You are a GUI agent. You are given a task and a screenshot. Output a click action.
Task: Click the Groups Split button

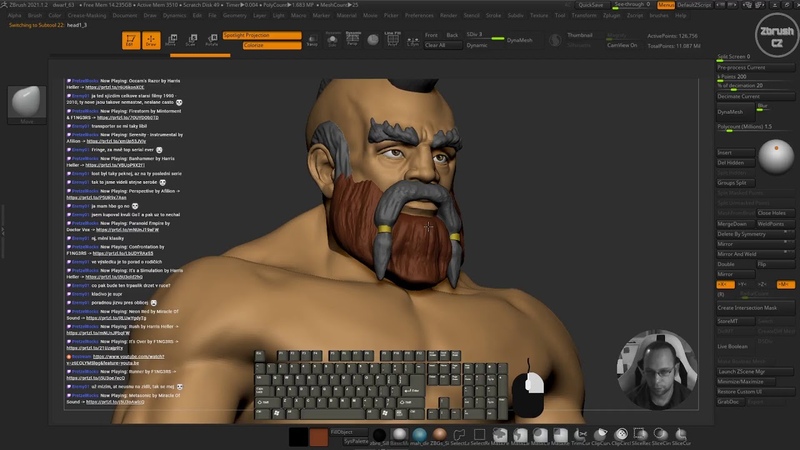click(x=735, y=183)
